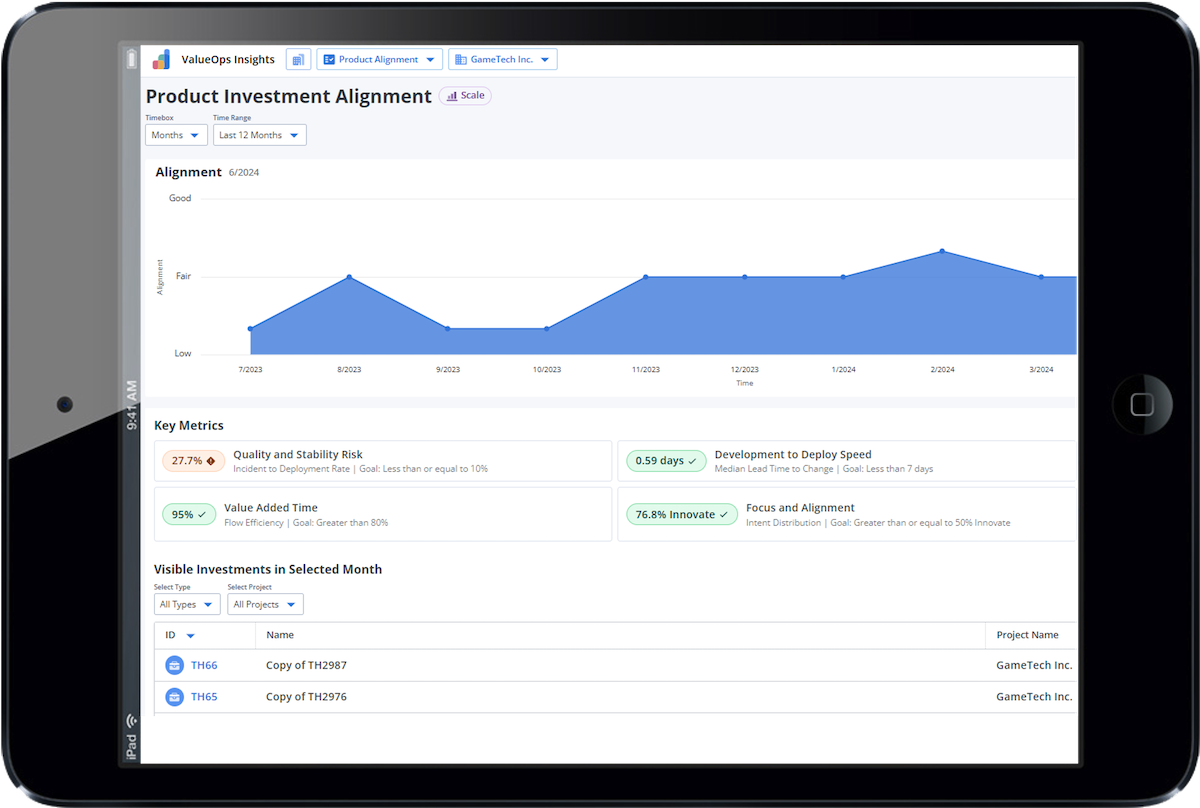Open the All Types filter dropdown

click(x=186, y=604)
